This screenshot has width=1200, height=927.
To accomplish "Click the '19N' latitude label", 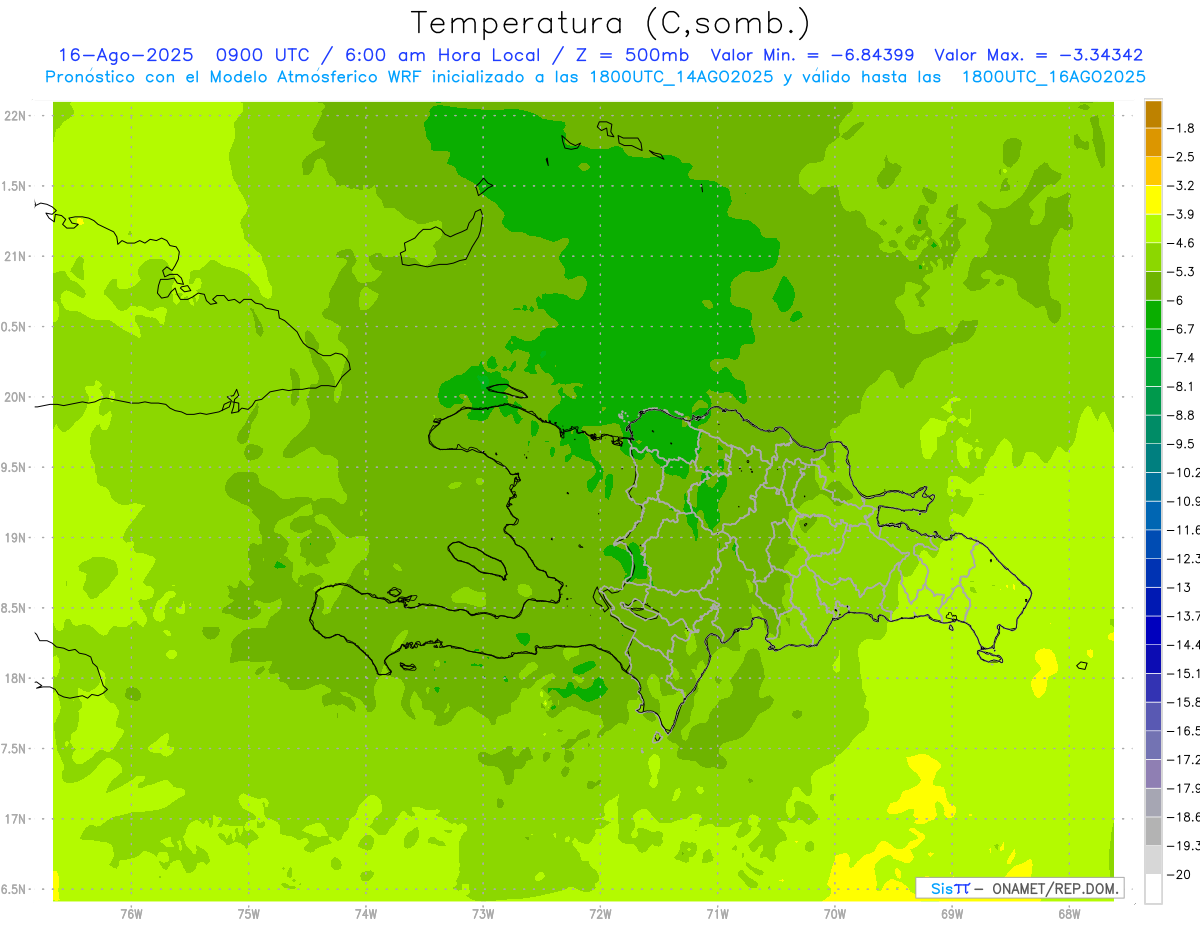I will [x=14, y=538].
